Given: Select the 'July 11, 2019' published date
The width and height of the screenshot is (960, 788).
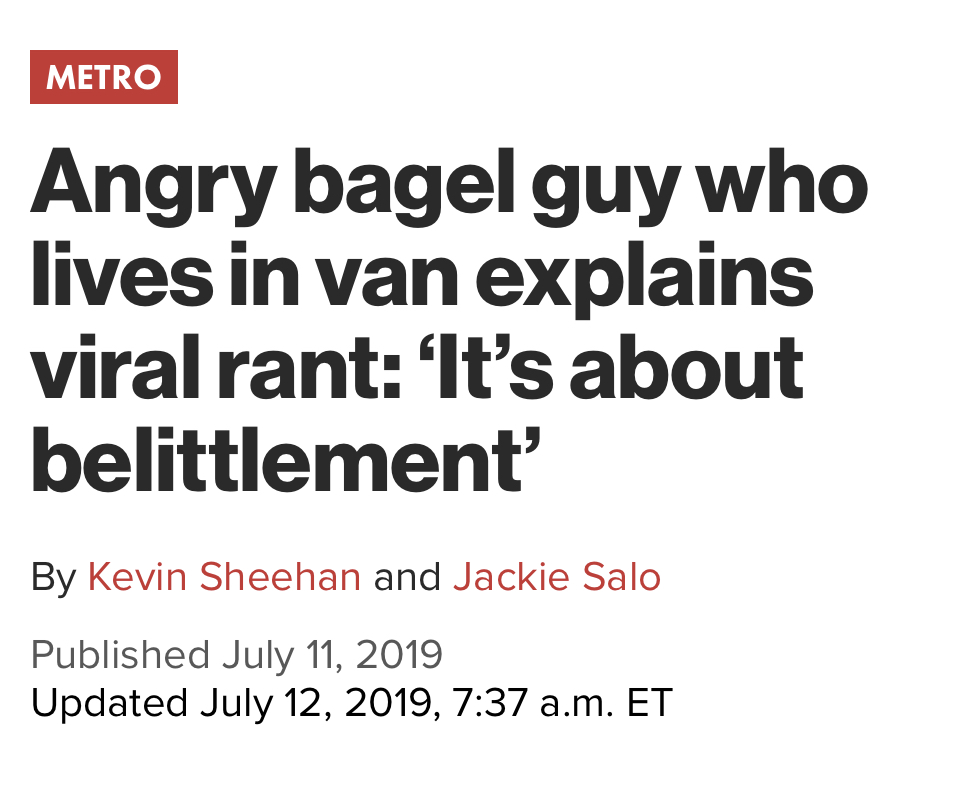Looking at the screenshot, I should (332, 655).
